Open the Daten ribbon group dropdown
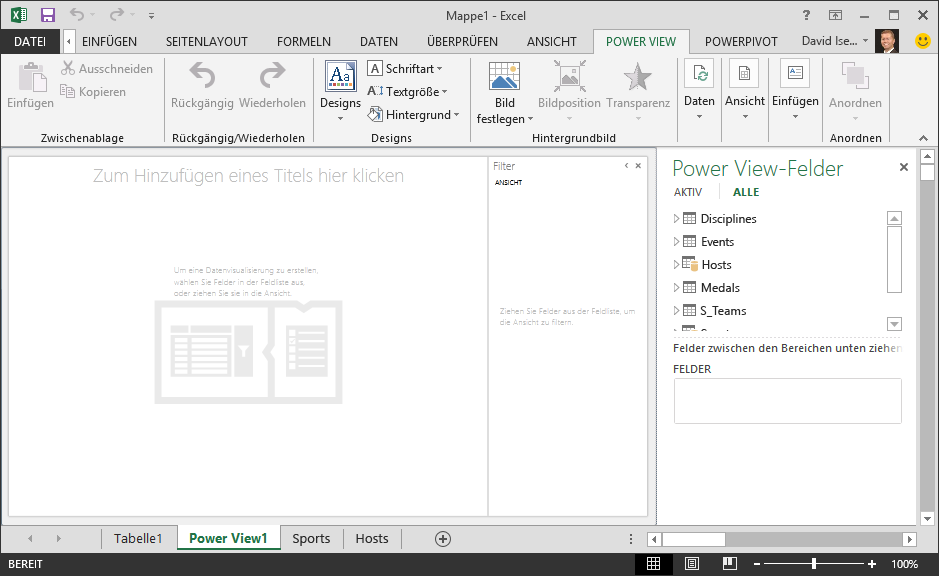The height and width of the screenshot is (576, 939). pos(699,89)
